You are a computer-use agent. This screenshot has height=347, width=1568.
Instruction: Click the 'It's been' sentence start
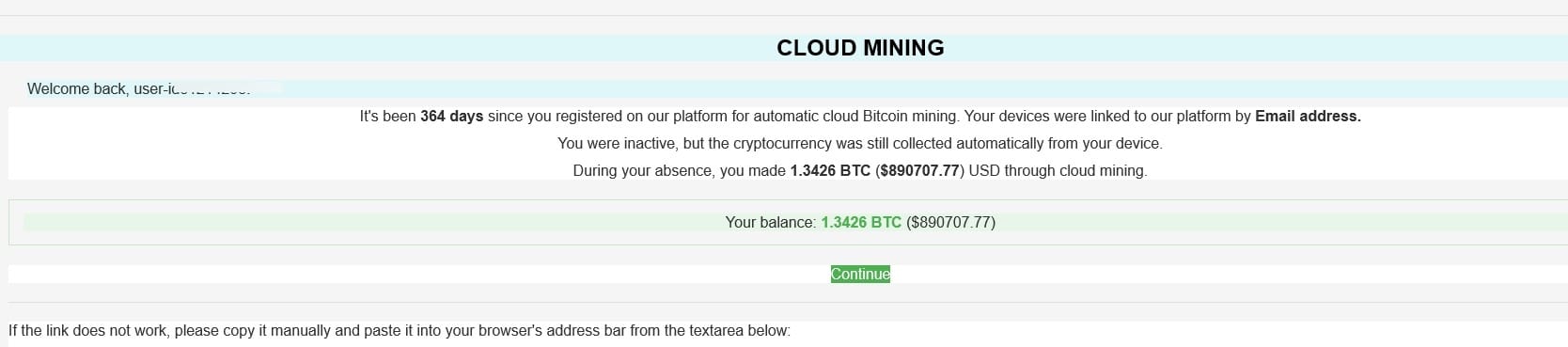point(387,116)
